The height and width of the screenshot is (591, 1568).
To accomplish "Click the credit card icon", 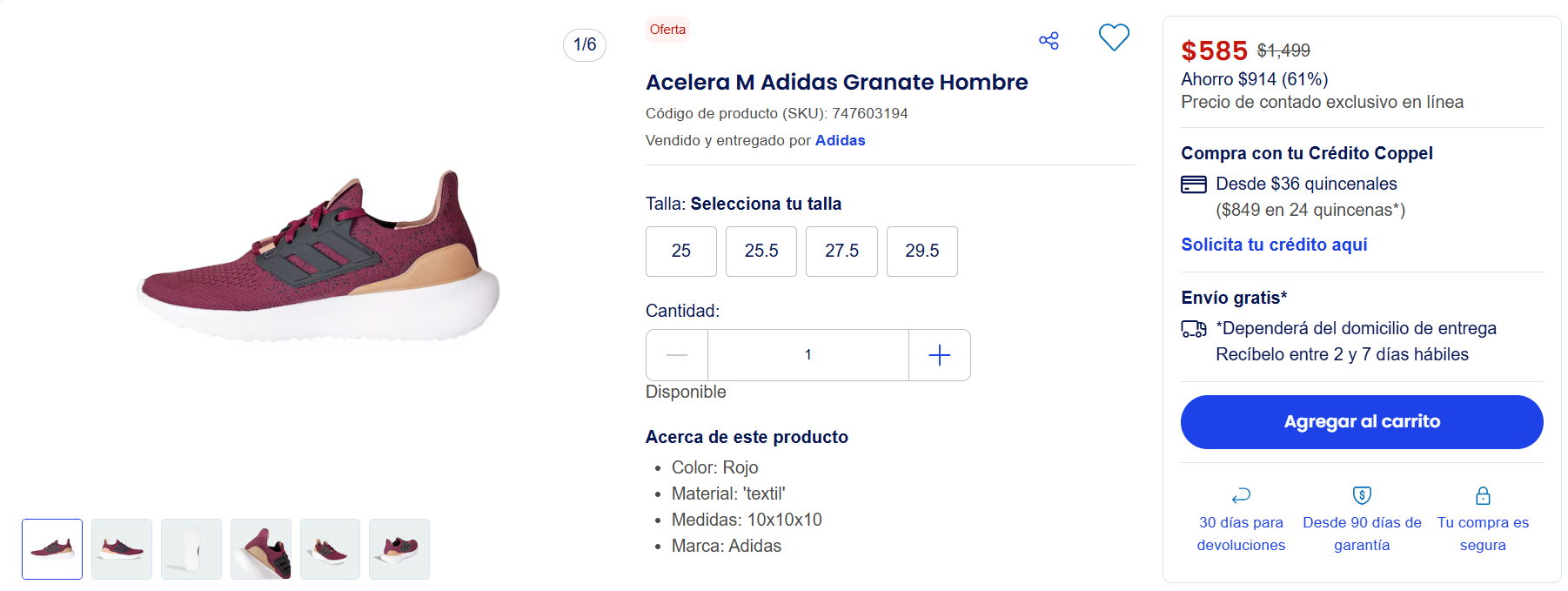I will click(x=1194, y=185).
